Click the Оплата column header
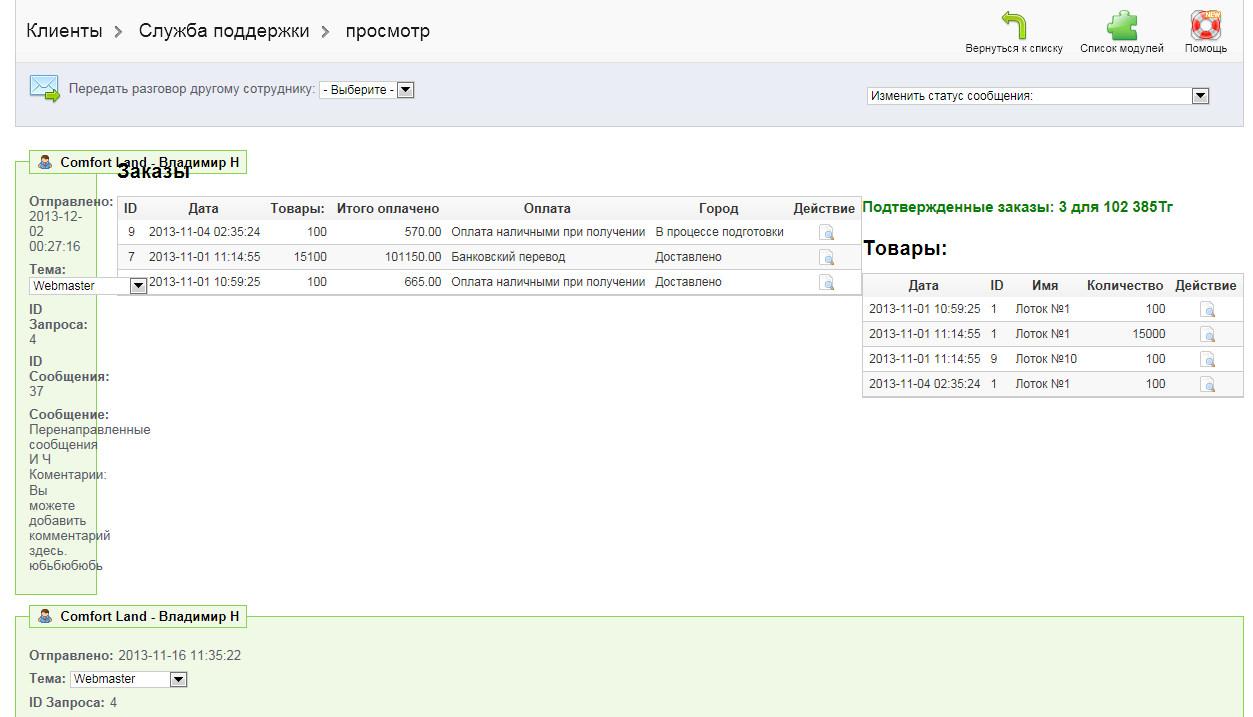 click(x=547, y=209)
